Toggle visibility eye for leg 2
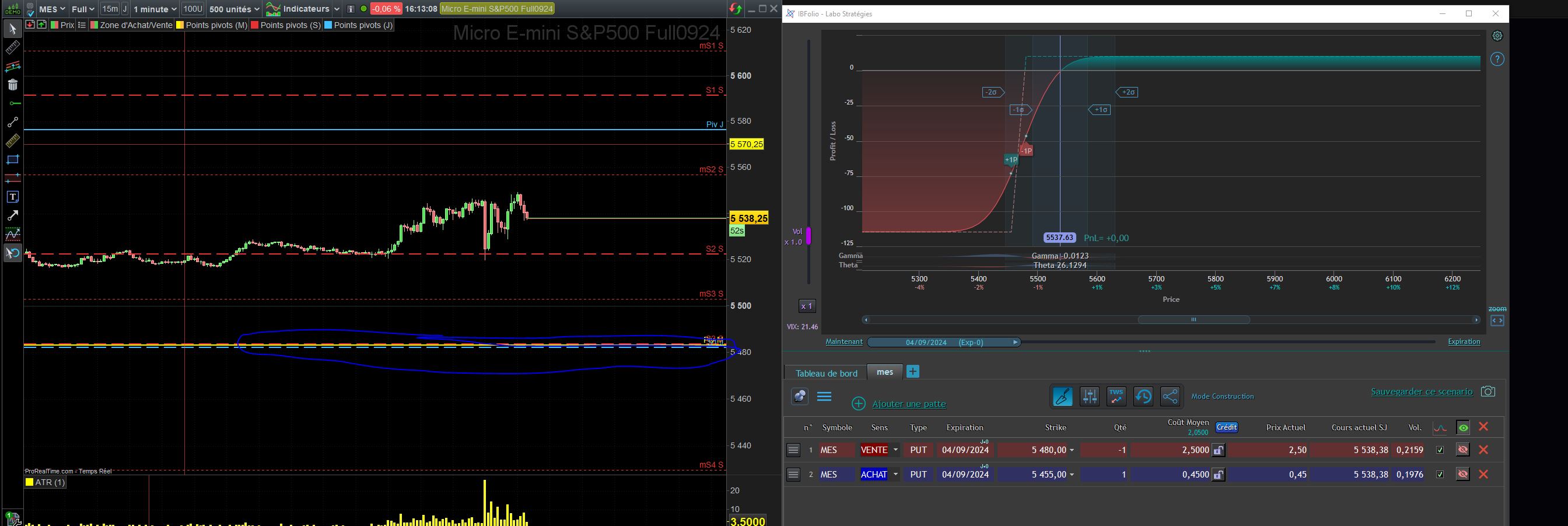This screenshot has height=526, width=1568. pyautogui.click(x=1462, y=474)
